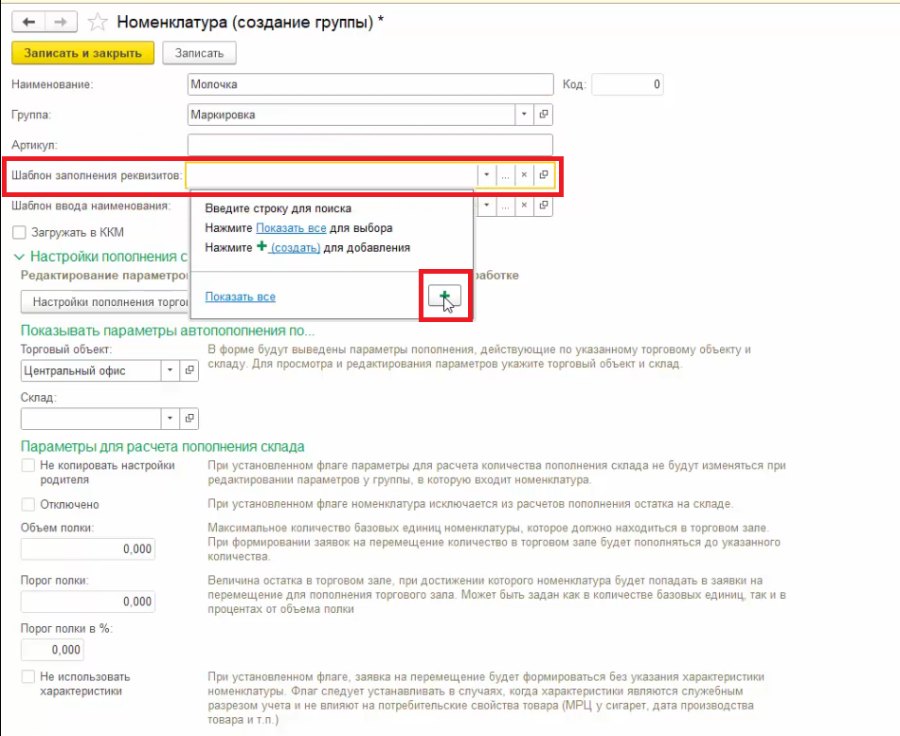This screenshot has width=900, height=736.
Task: Add this form to favorites with the star
Action: 98,22
